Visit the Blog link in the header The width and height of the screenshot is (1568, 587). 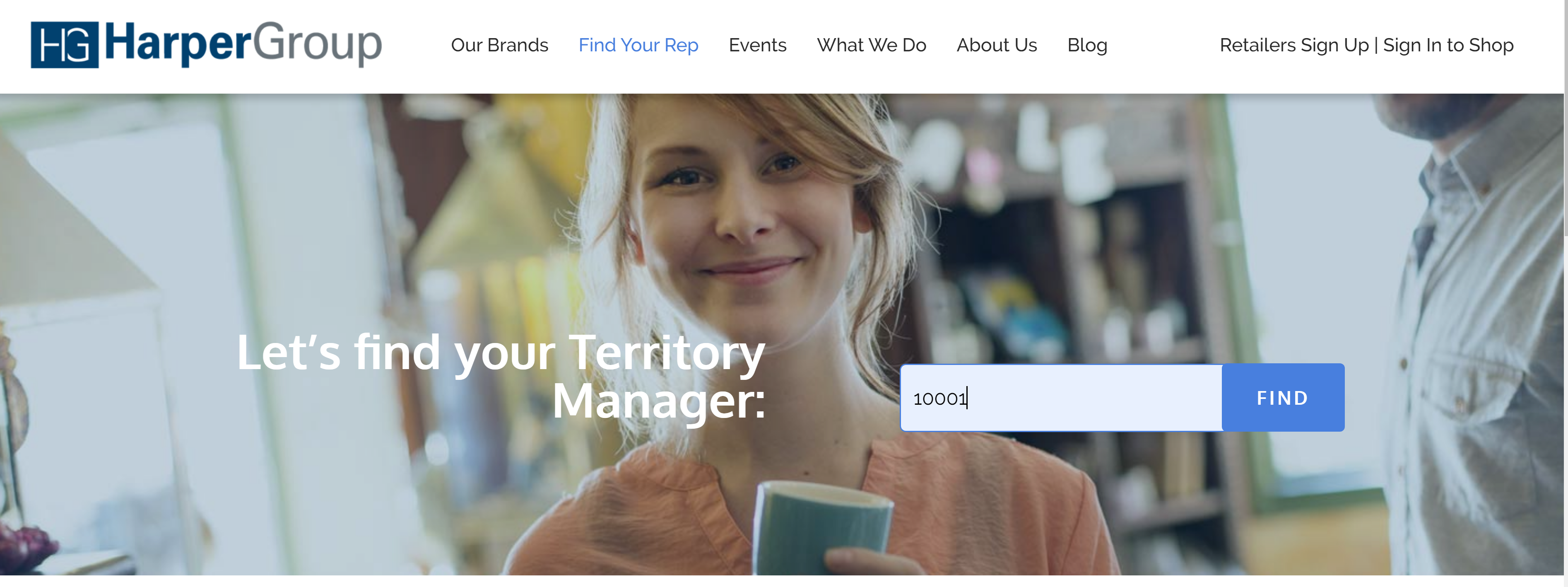[x=1087, y=45]
